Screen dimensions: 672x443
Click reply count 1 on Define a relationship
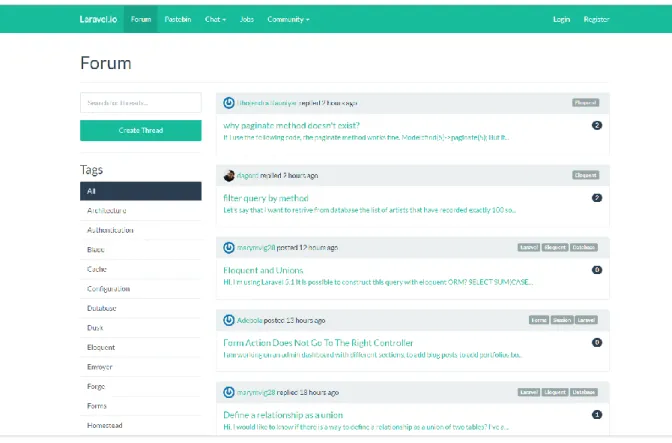click(x=597, y=415)
